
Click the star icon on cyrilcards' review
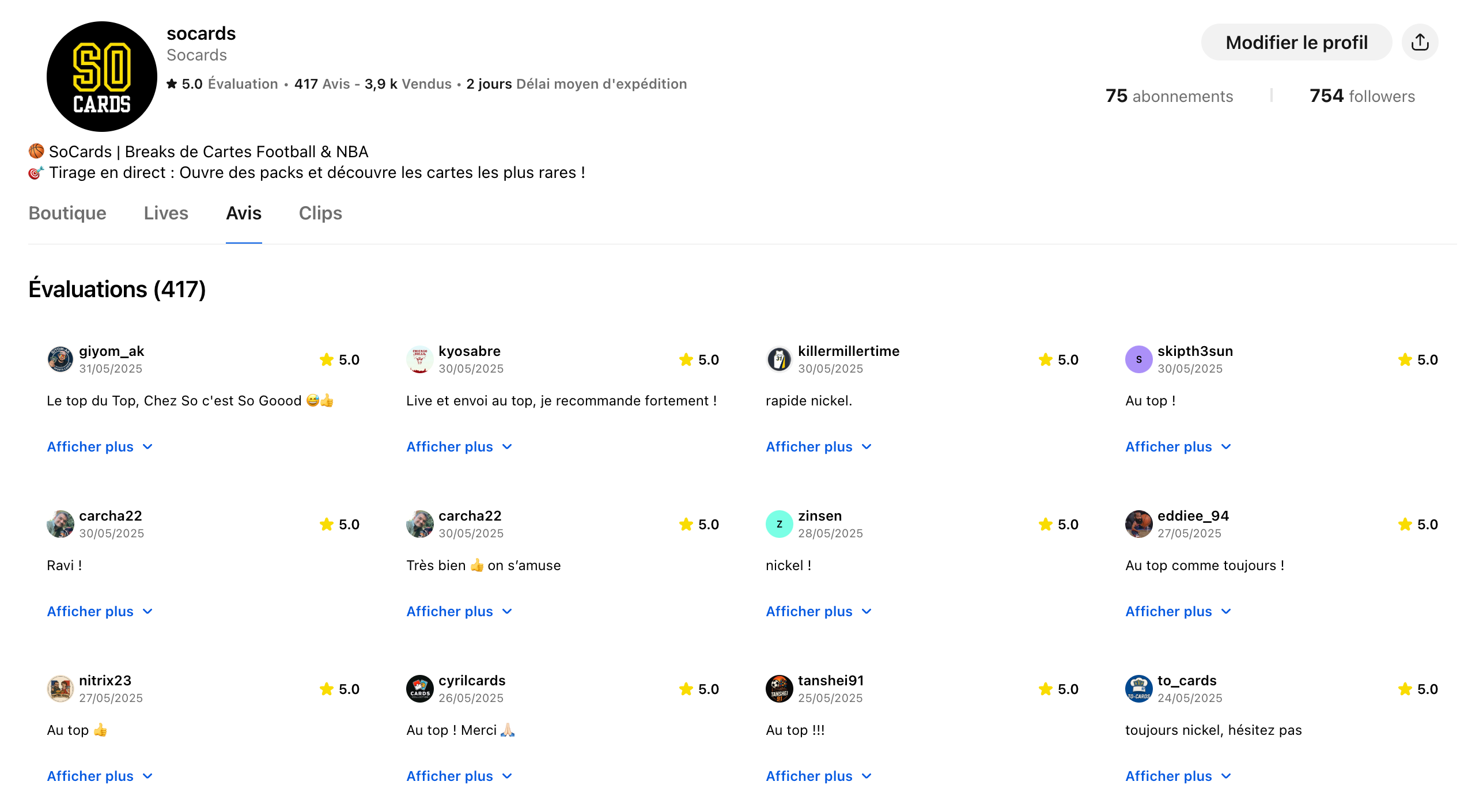pyautogui.click(x=686, y=689)
